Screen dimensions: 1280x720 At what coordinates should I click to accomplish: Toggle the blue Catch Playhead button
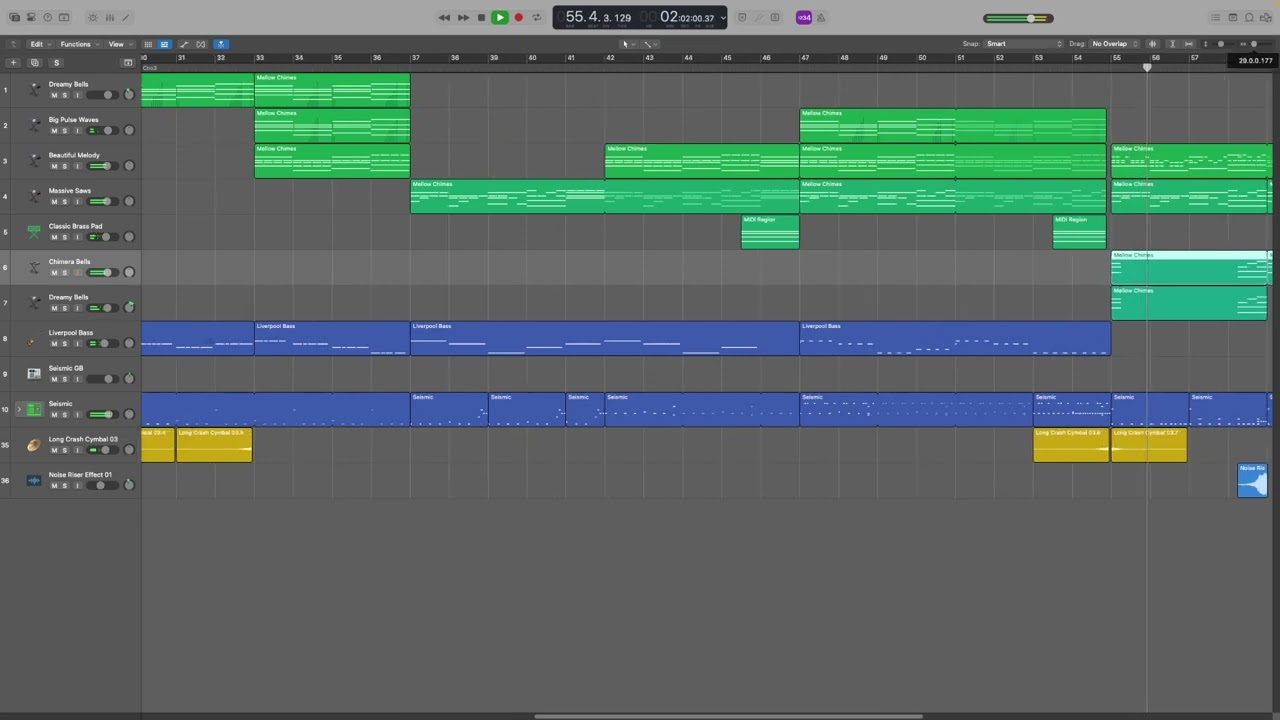click(x=221, y=44)
